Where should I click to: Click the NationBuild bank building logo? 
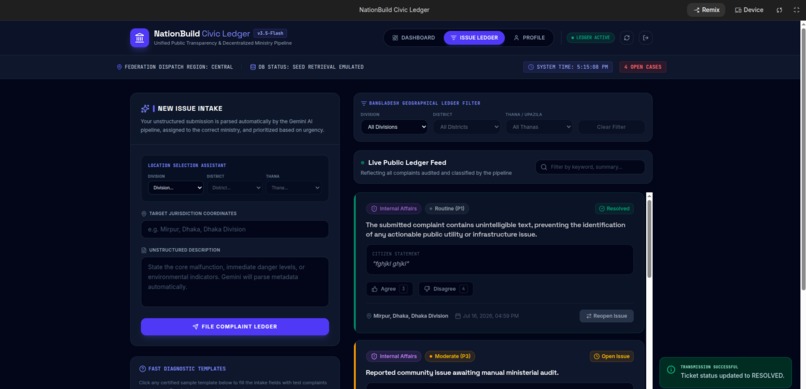click(x=139, y=38)
